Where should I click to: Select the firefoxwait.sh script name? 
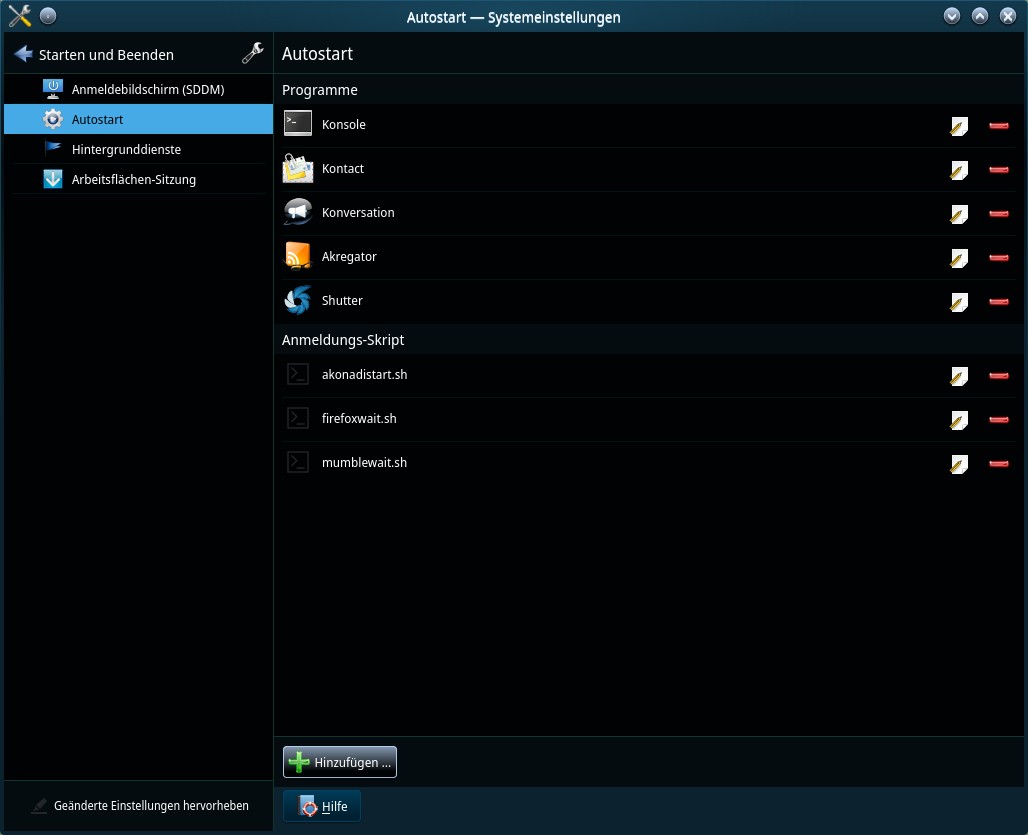359,418
